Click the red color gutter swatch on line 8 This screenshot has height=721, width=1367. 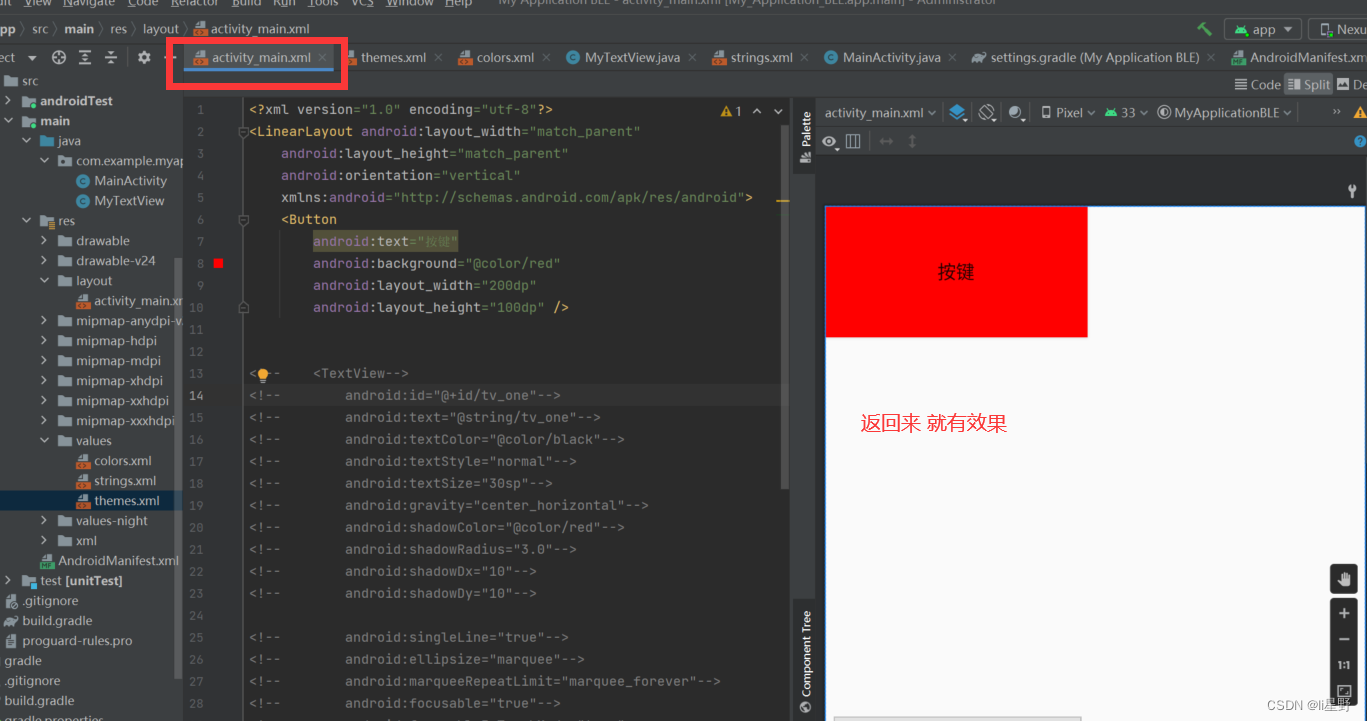218,263
